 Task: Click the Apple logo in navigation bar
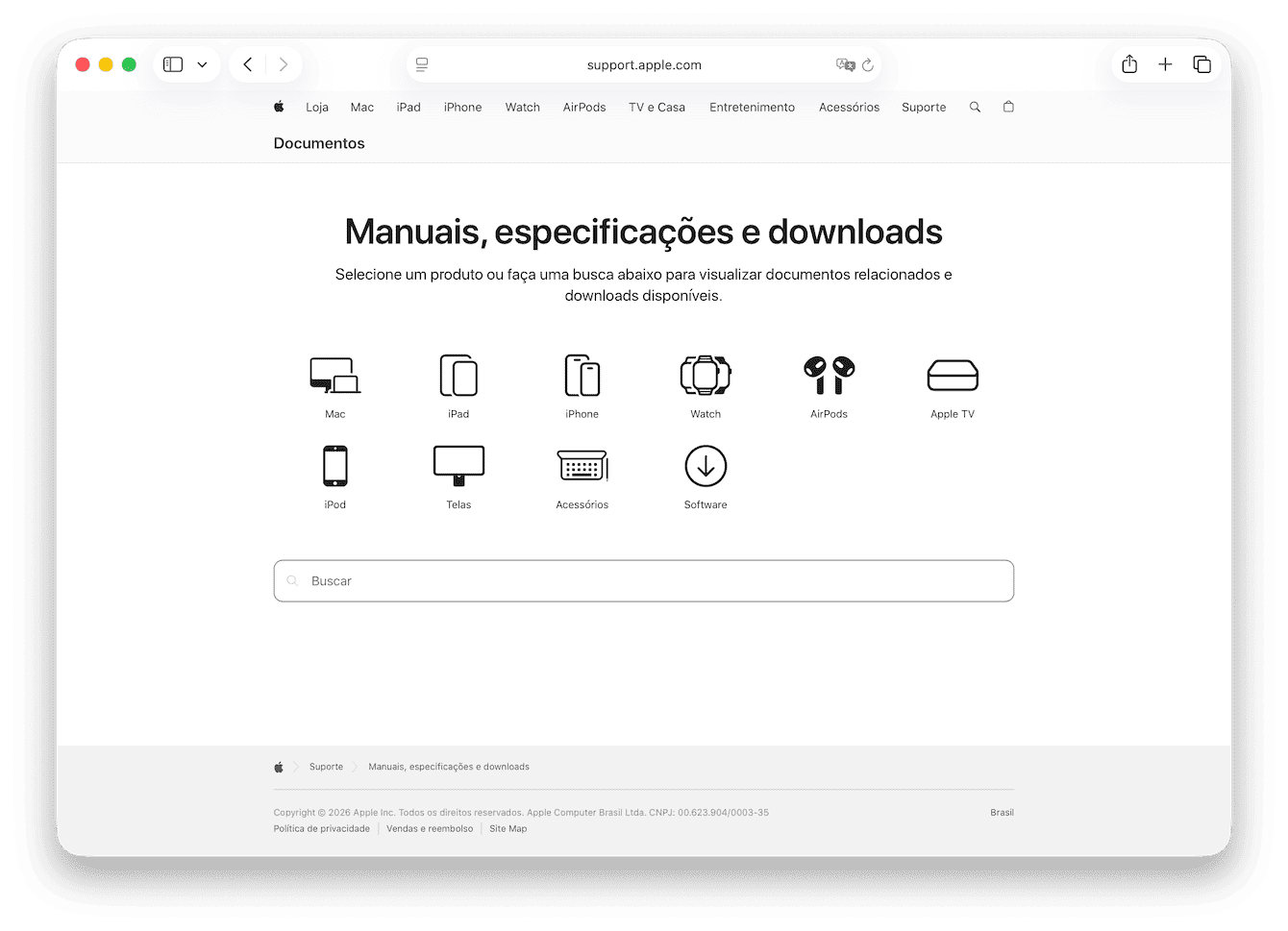(x=279, y=107)
